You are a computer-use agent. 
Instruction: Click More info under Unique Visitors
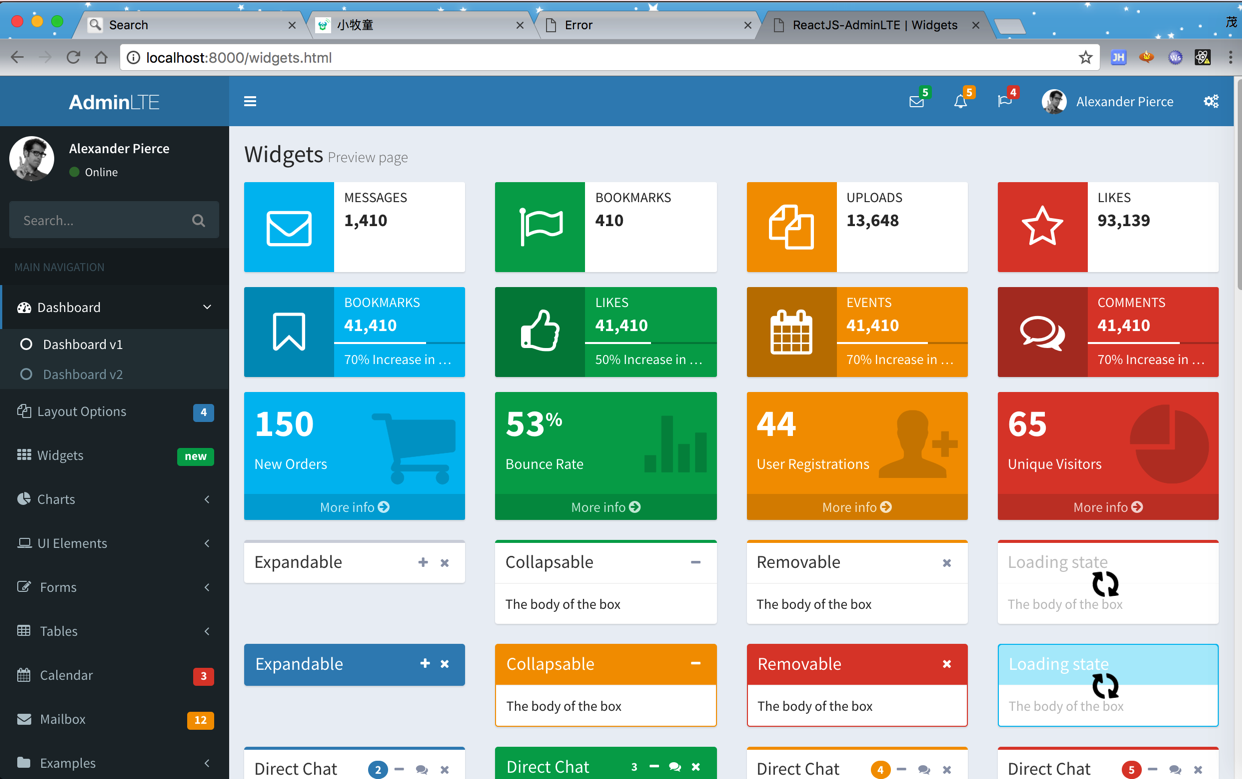pyautogui.click(x=1108, y=507)
